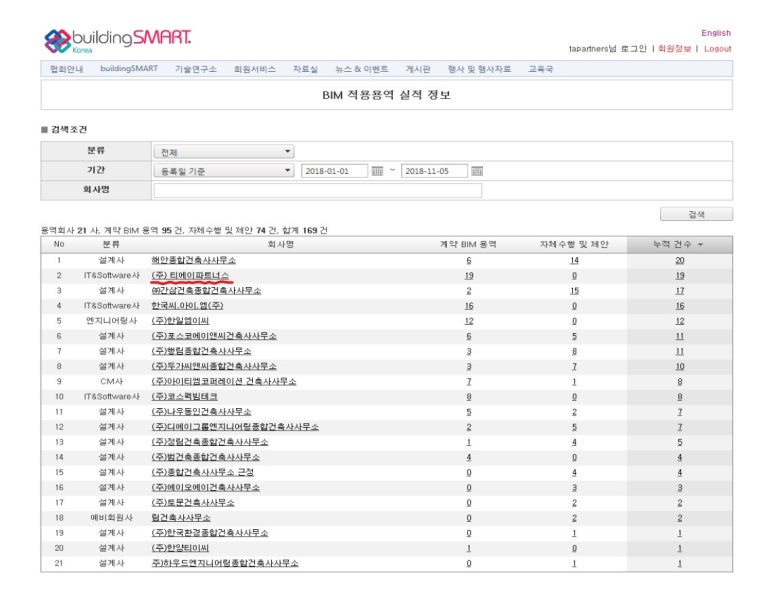This screenshot has width=773, height=599.
Task: Sort by 누적 건수 column arrow
Action: coord(700,245)
